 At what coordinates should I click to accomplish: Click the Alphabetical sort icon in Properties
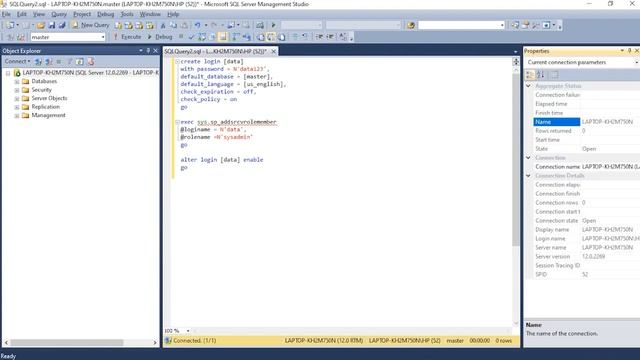540,75
